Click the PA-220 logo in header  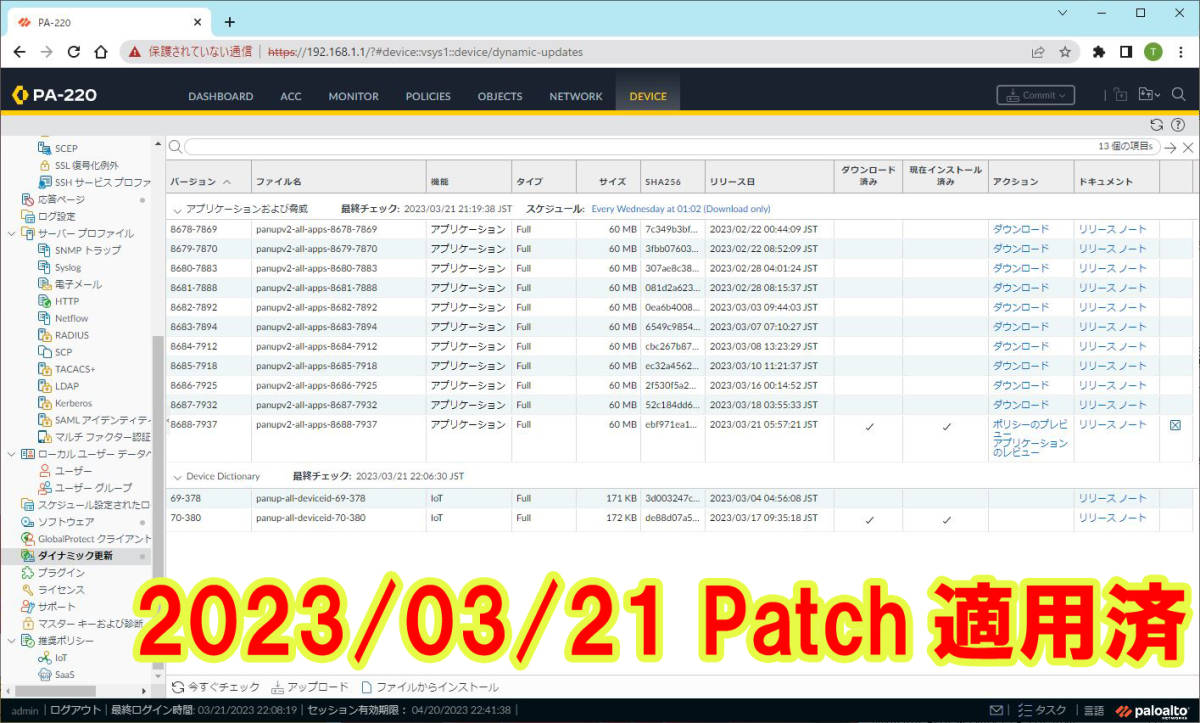(54, 95)
